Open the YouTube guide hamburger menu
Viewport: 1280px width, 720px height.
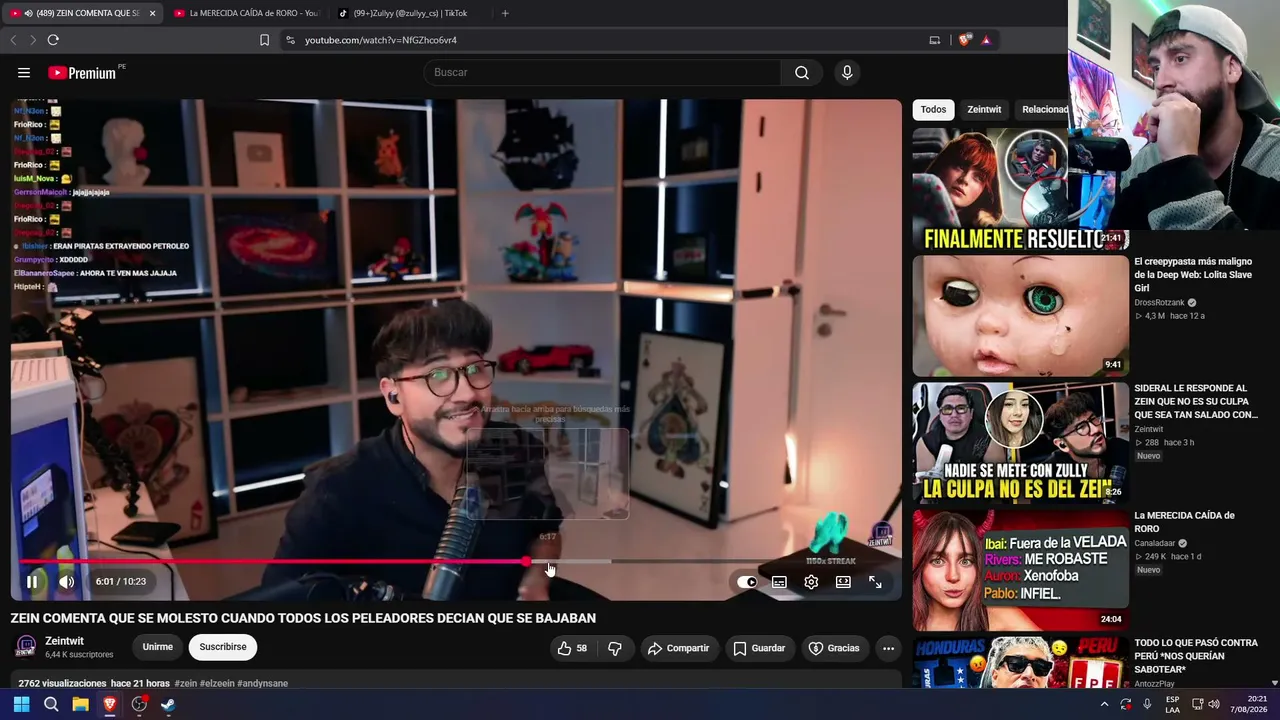(x=24, y=72)
